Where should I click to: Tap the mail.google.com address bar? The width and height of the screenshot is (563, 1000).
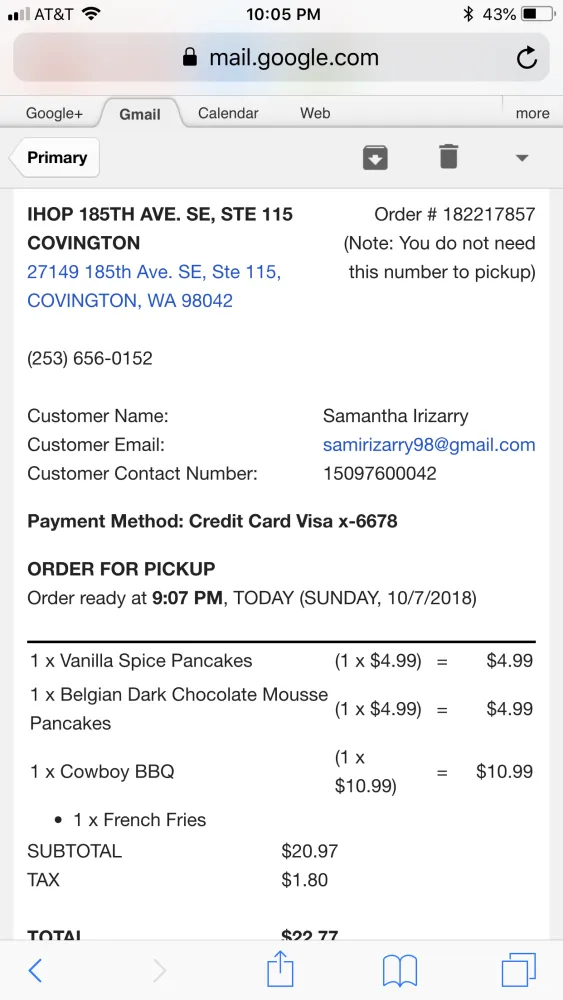coord(281,58)
